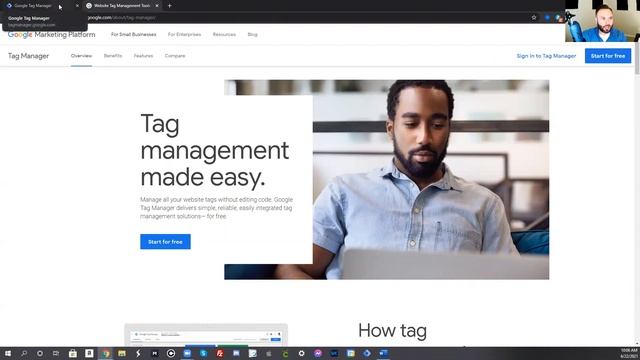The image size is (640, 360).
Task: Open the For Small Businesses menu
Action: tap(133, 35)
